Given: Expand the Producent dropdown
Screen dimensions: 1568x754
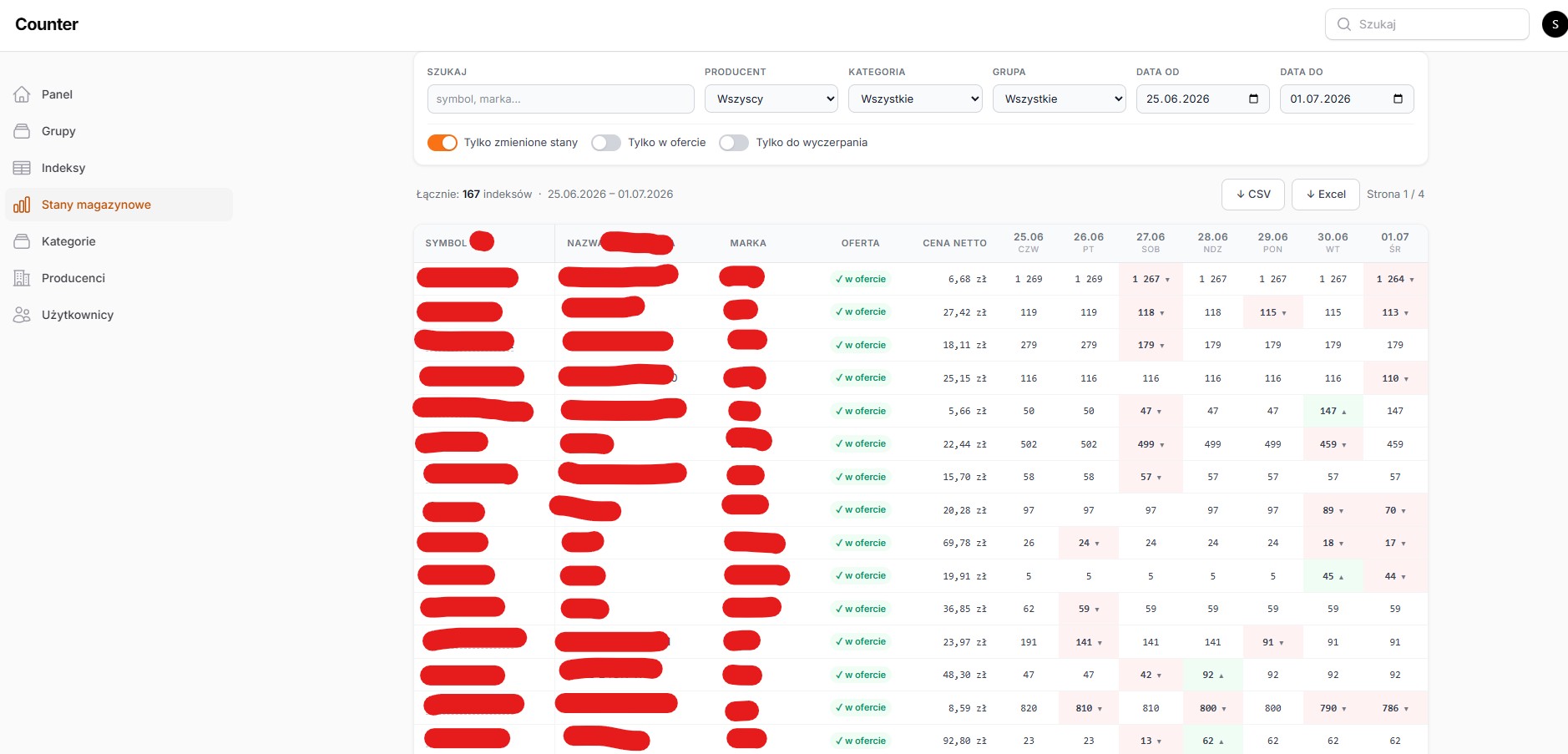Looking at the screenshot, I should [x=771, y=99].
